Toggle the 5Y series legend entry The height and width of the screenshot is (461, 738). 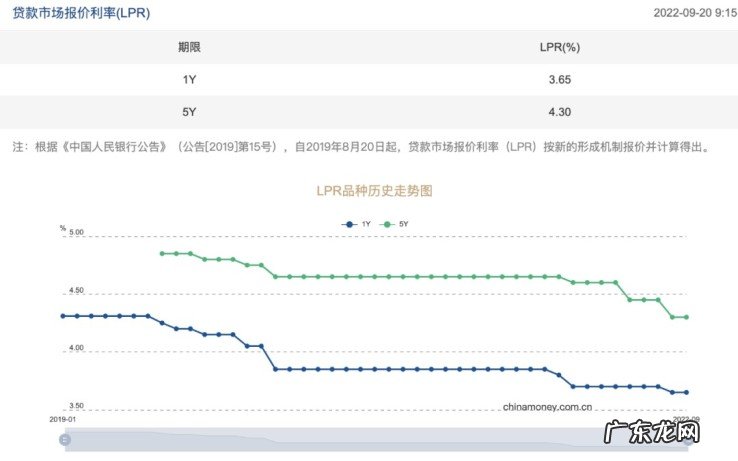point(394,224)
